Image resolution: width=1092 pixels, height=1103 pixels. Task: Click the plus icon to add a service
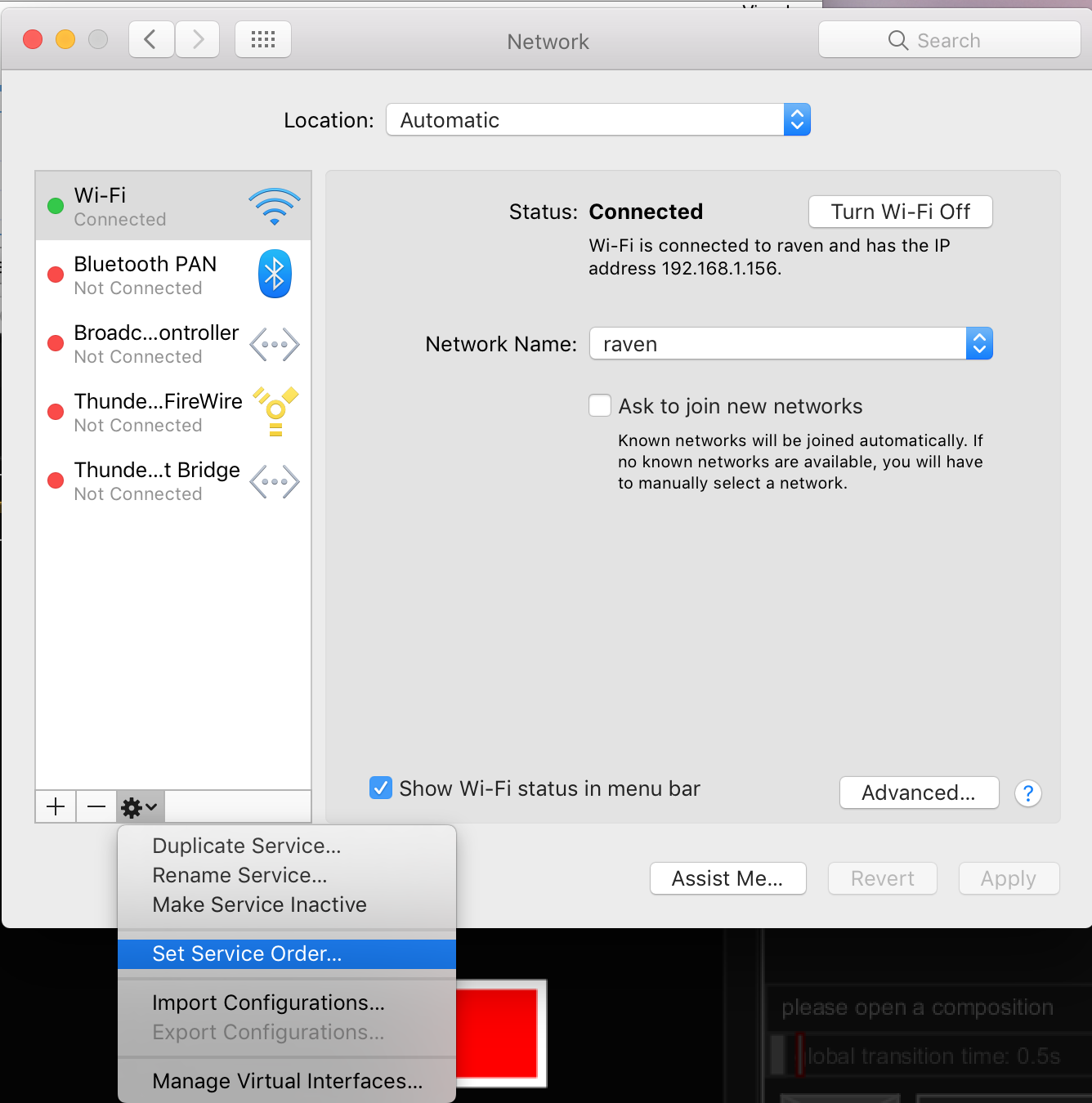[x=56, y=807]
